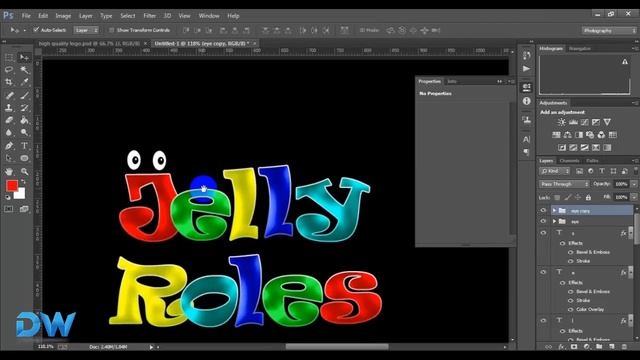640x360 pixels.
Task: Add a Brightness/Contrast adjustment
Action: (562, 122)
